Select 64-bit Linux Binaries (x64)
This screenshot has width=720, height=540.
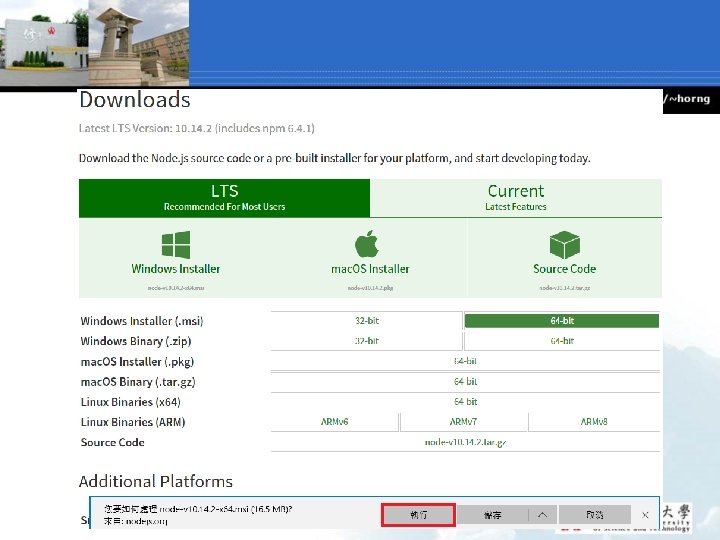coord(465,401)
